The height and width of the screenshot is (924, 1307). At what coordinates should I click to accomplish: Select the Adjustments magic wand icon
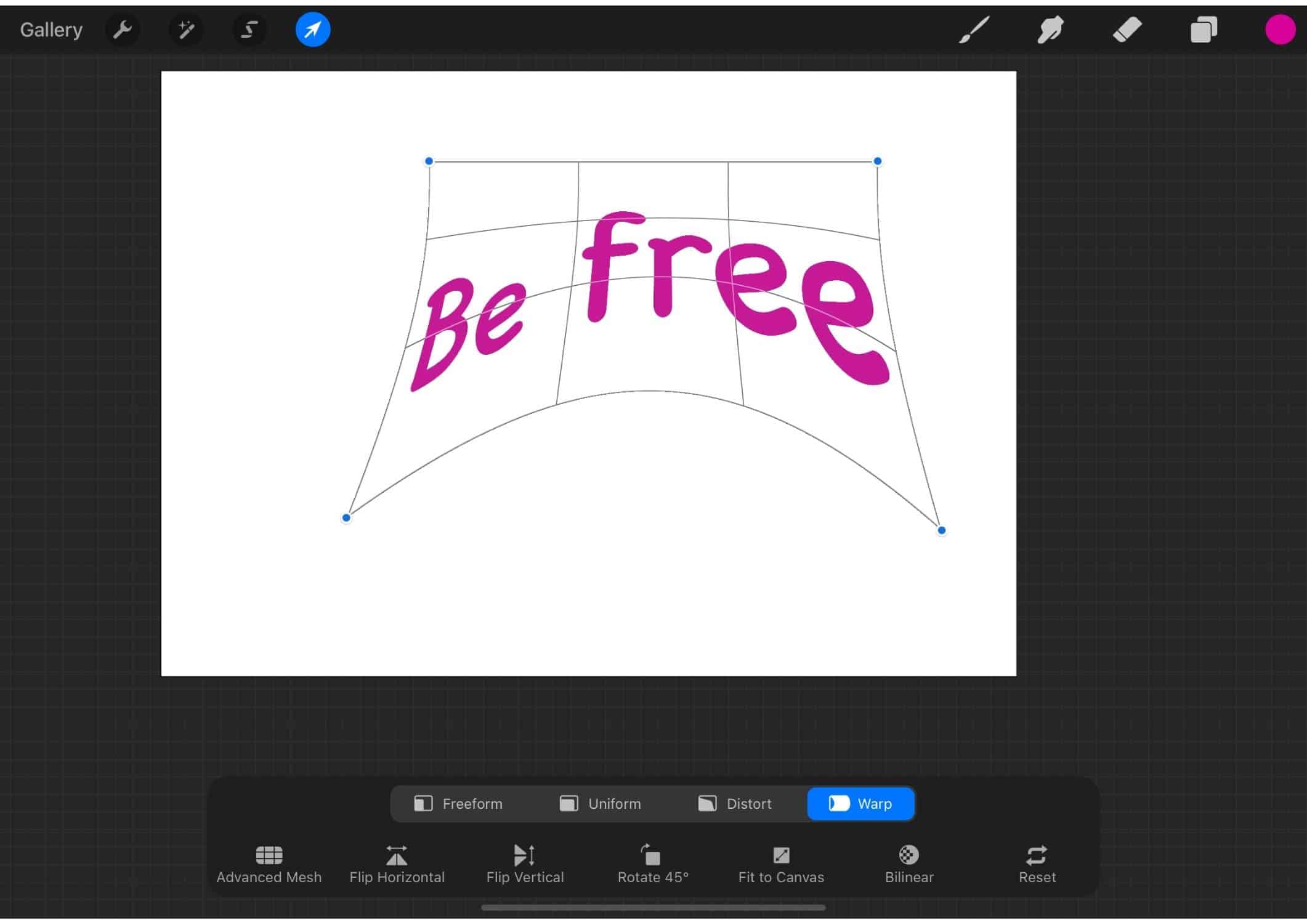tap(185, 29)
